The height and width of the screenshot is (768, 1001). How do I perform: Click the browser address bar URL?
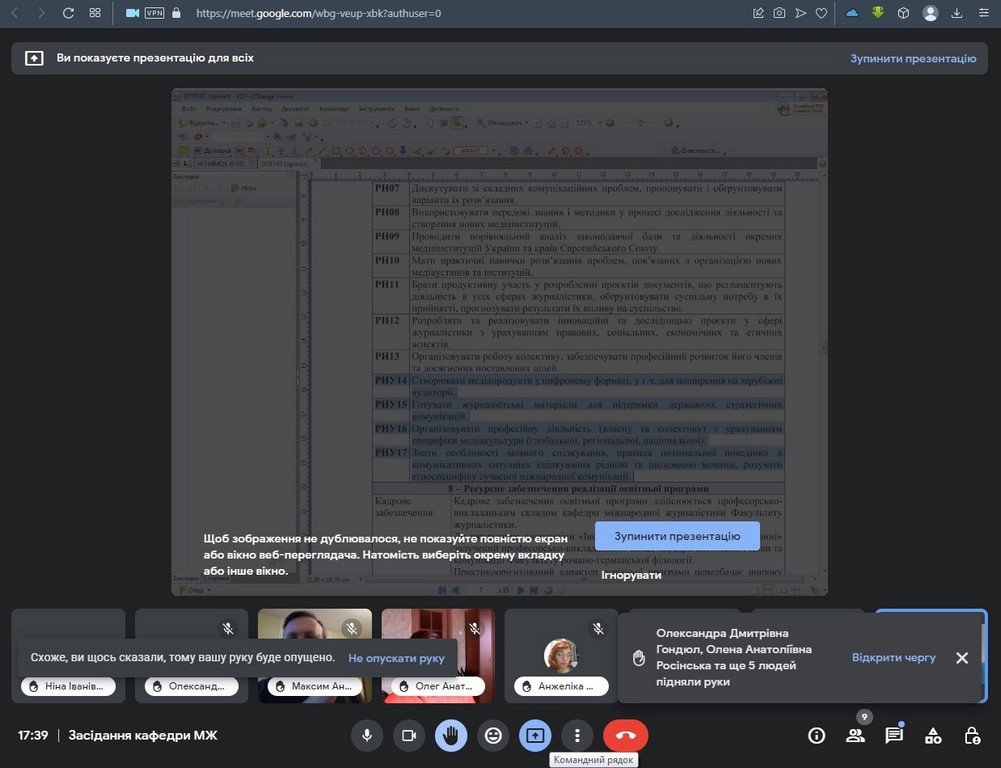(x=318, y=13)
